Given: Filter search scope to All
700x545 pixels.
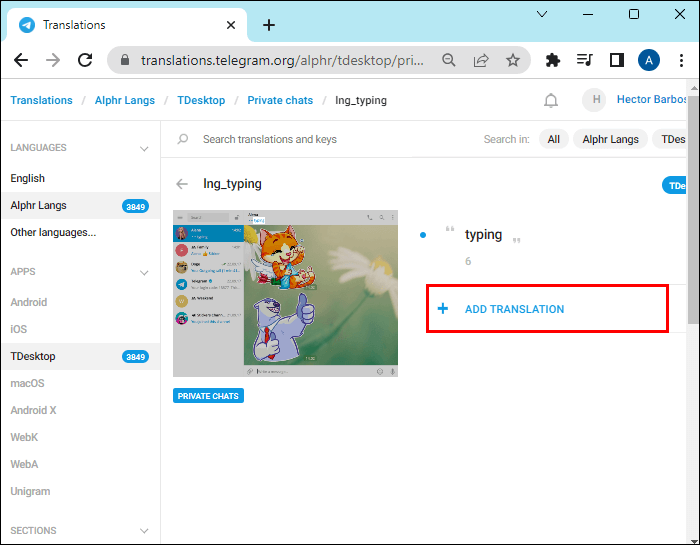Looking at the screenshot, I should (x=554, y=139).
